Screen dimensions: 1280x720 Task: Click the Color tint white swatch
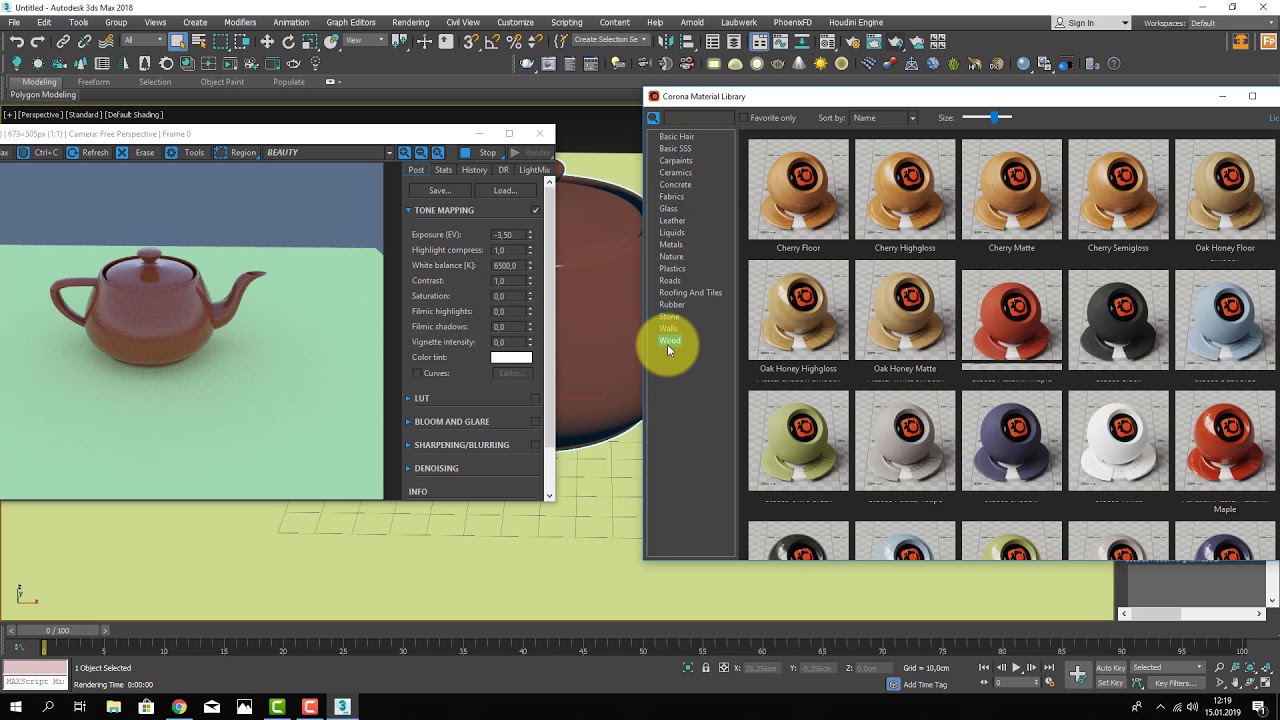(x=511, y=357)
